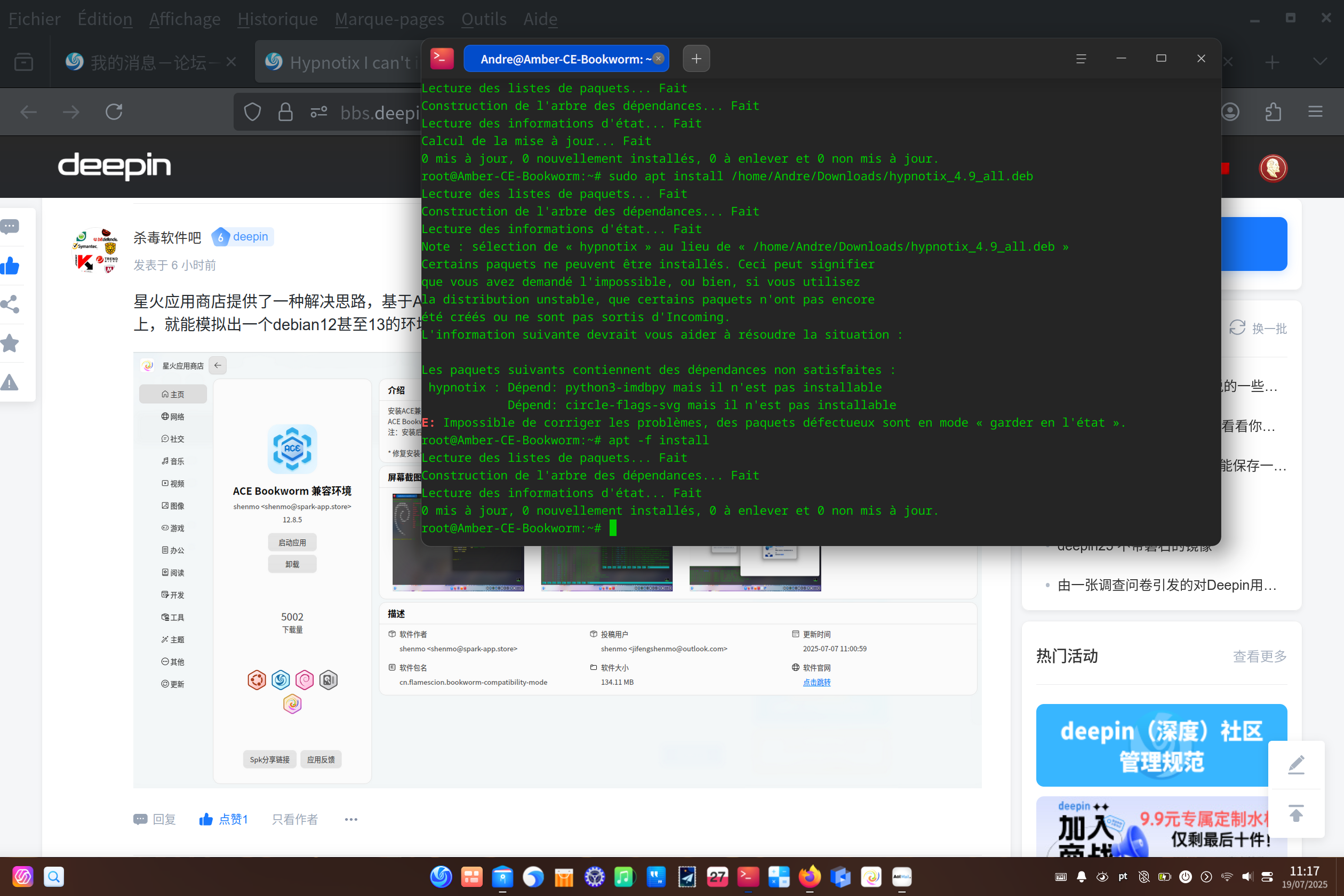1344x896 pixels.
Task: Close the Andre@Amber-CE-Bookworm terminal tab
Action: [658, 58]
